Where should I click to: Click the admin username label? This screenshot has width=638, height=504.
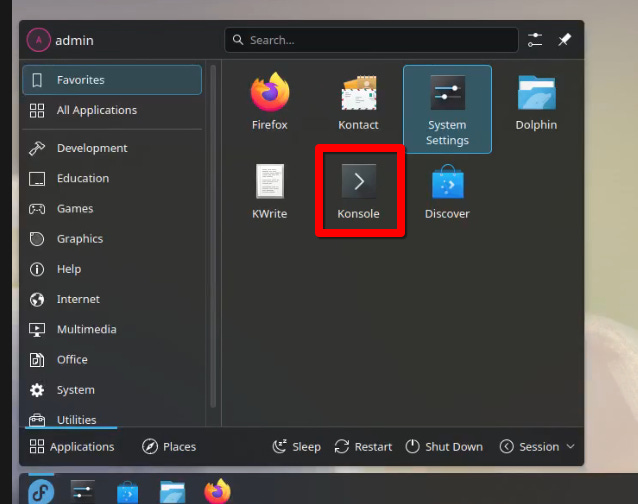(x=74, y=40)
